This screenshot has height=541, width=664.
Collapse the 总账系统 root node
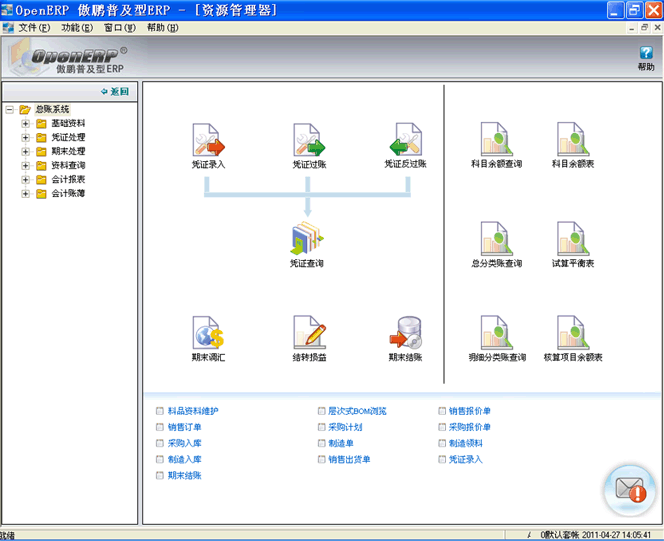click(9, 110)
